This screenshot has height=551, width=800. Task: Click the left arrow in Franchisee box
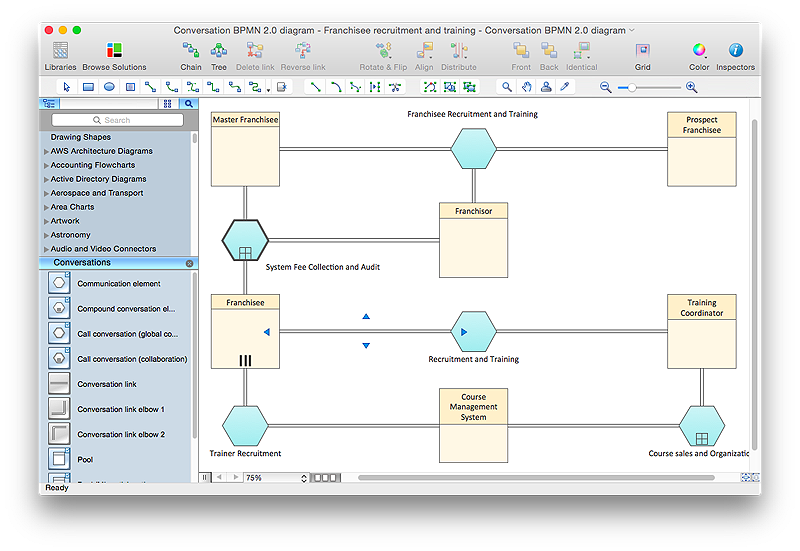(267, 332)
